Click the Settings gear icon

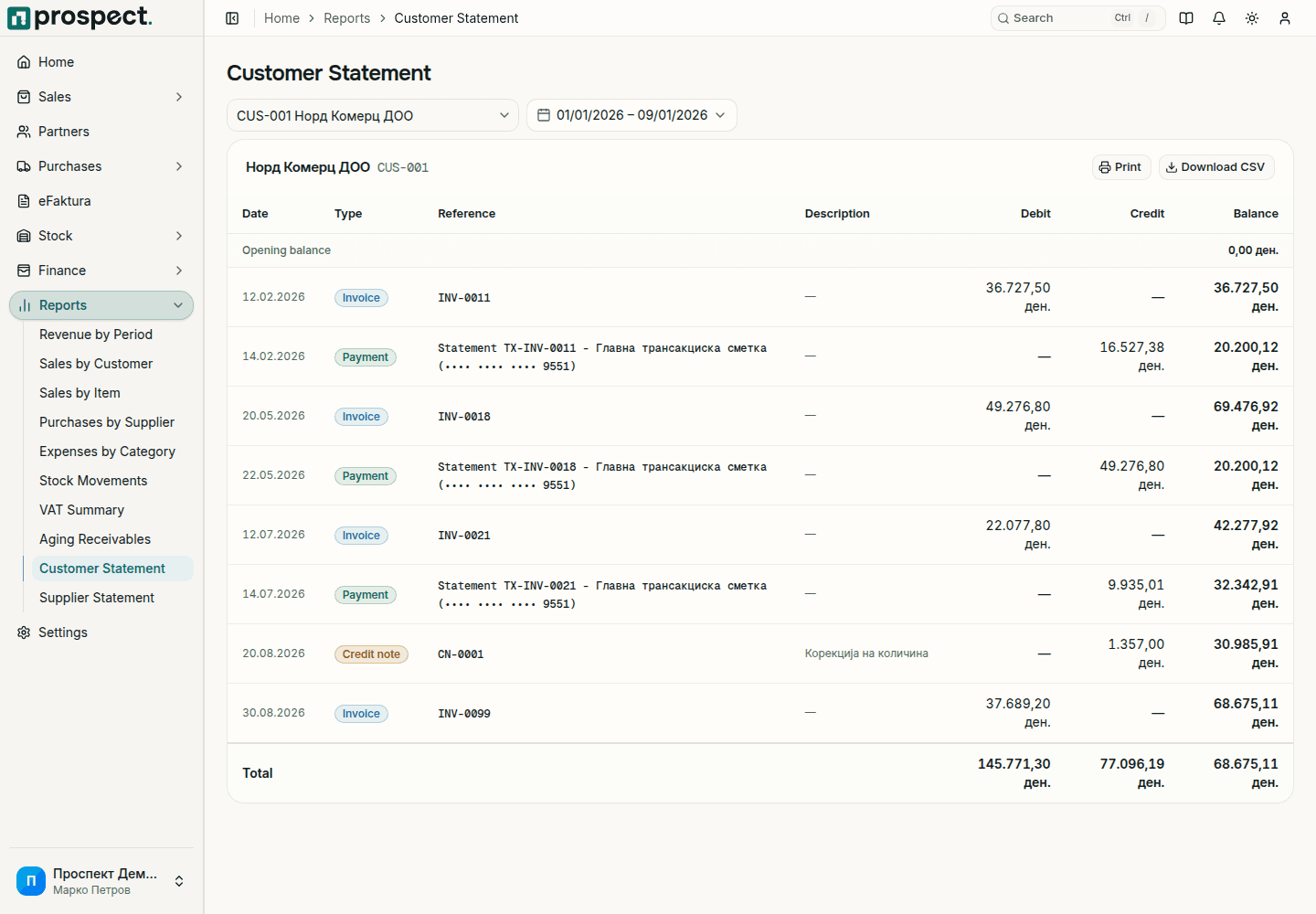(24, 632)
